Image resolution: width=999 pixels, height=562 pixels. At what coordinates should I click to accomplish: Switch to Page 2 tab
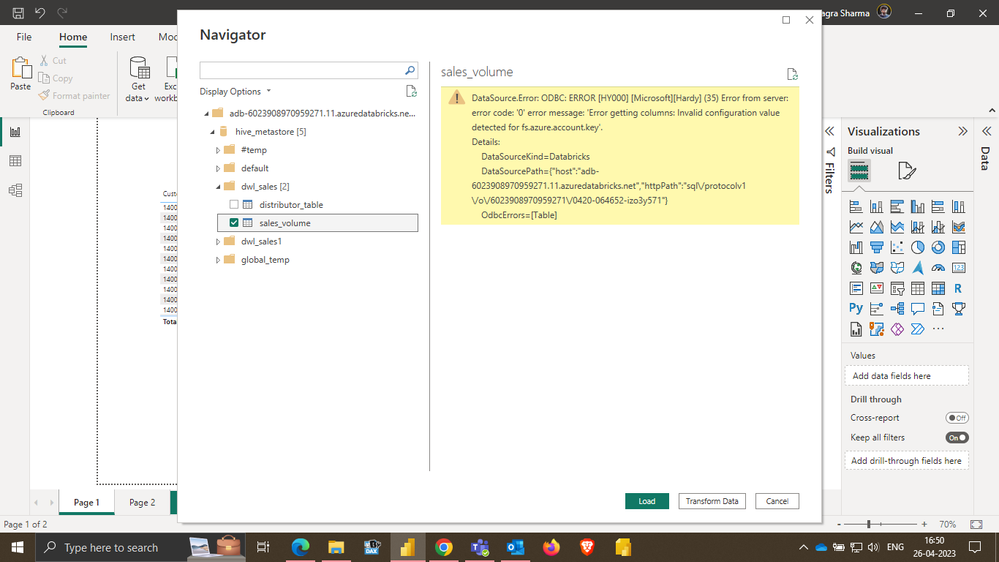pos(142,502)
